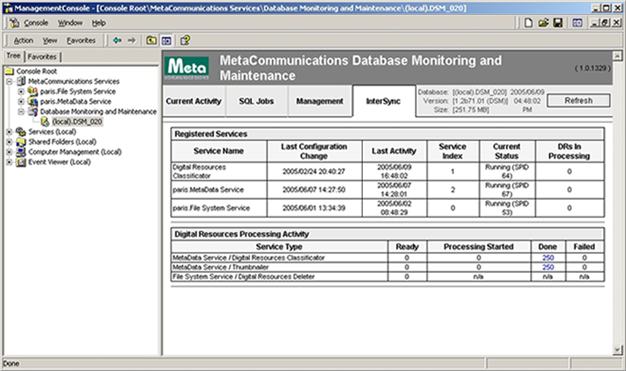Toggle the Show/Hide console tree icon

[166, 40]
